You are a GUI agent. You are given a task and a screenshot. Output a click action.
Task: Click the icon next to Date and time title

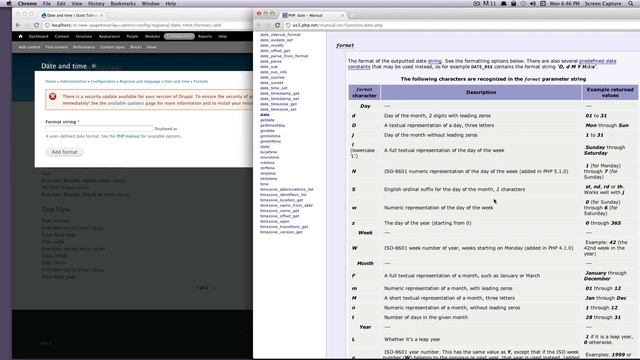[94, 66]
